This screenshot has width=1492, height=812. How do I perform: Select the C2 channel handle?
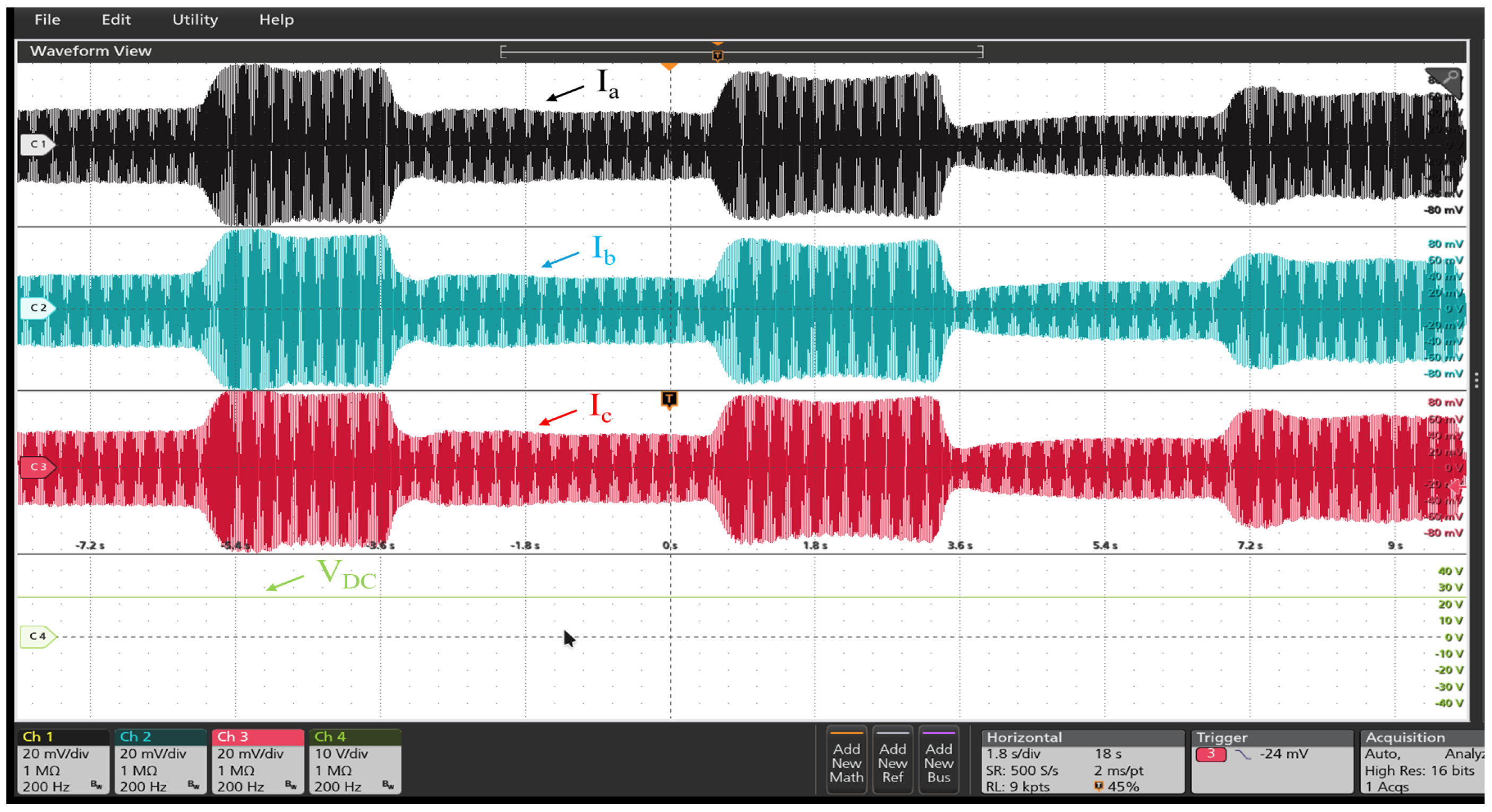click(37, 308)
